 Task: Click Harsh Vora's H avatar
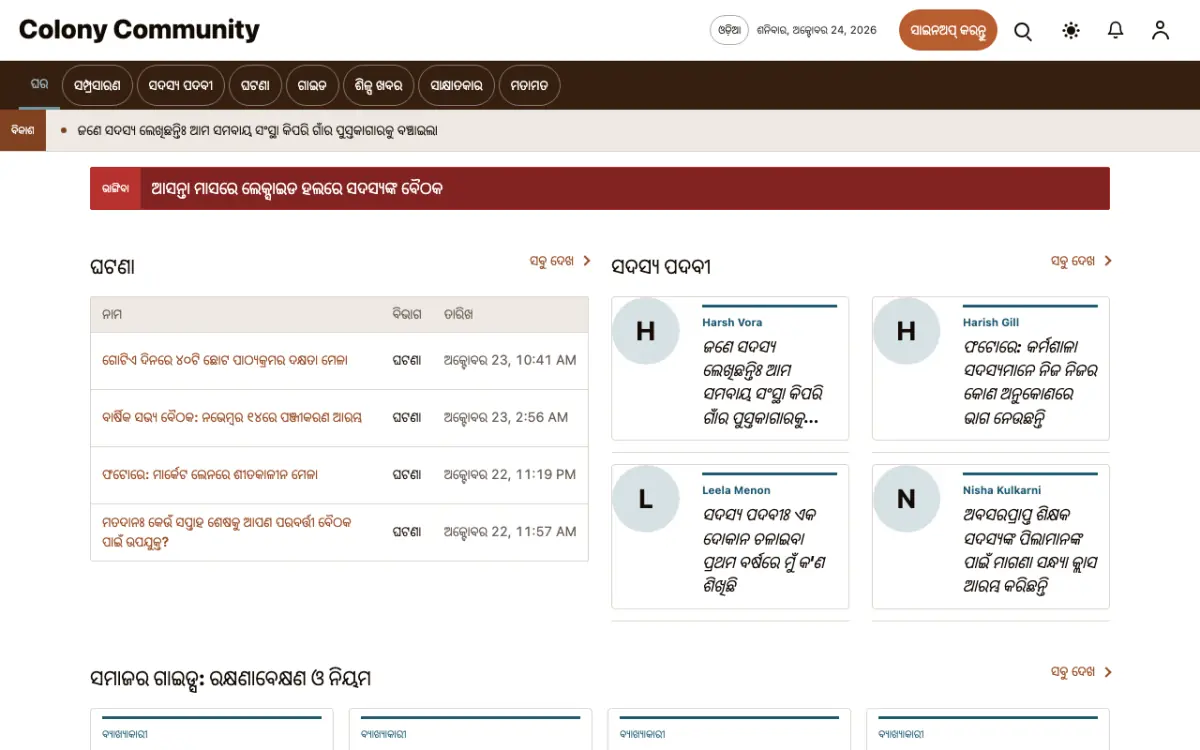point(646,331)
